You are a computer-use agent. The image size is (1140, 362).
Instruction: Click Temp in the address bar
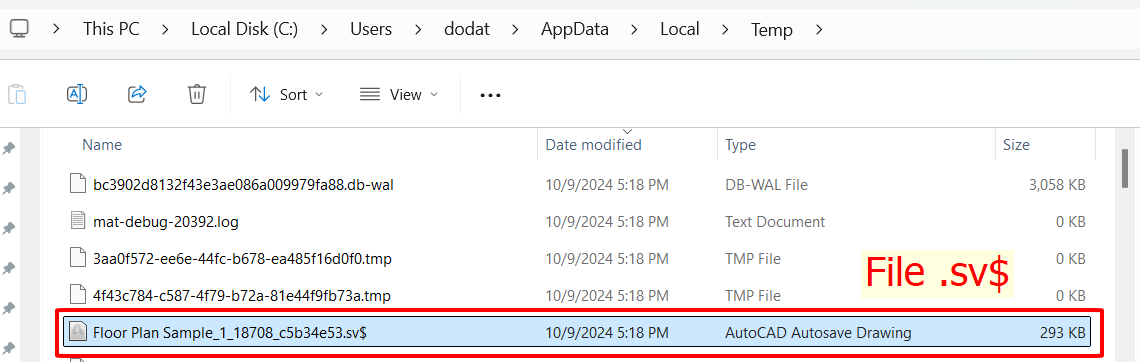pos(771,30)
